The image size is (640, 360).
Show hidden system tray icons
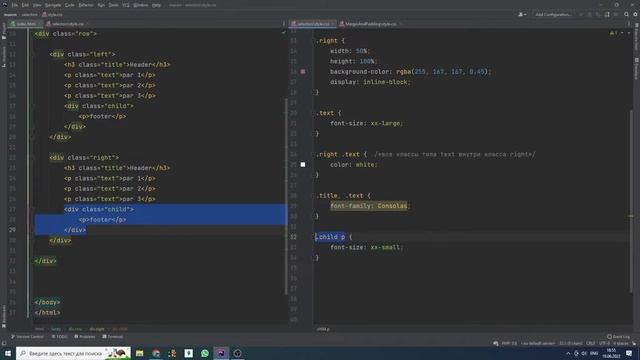click(x=568, y=353)
